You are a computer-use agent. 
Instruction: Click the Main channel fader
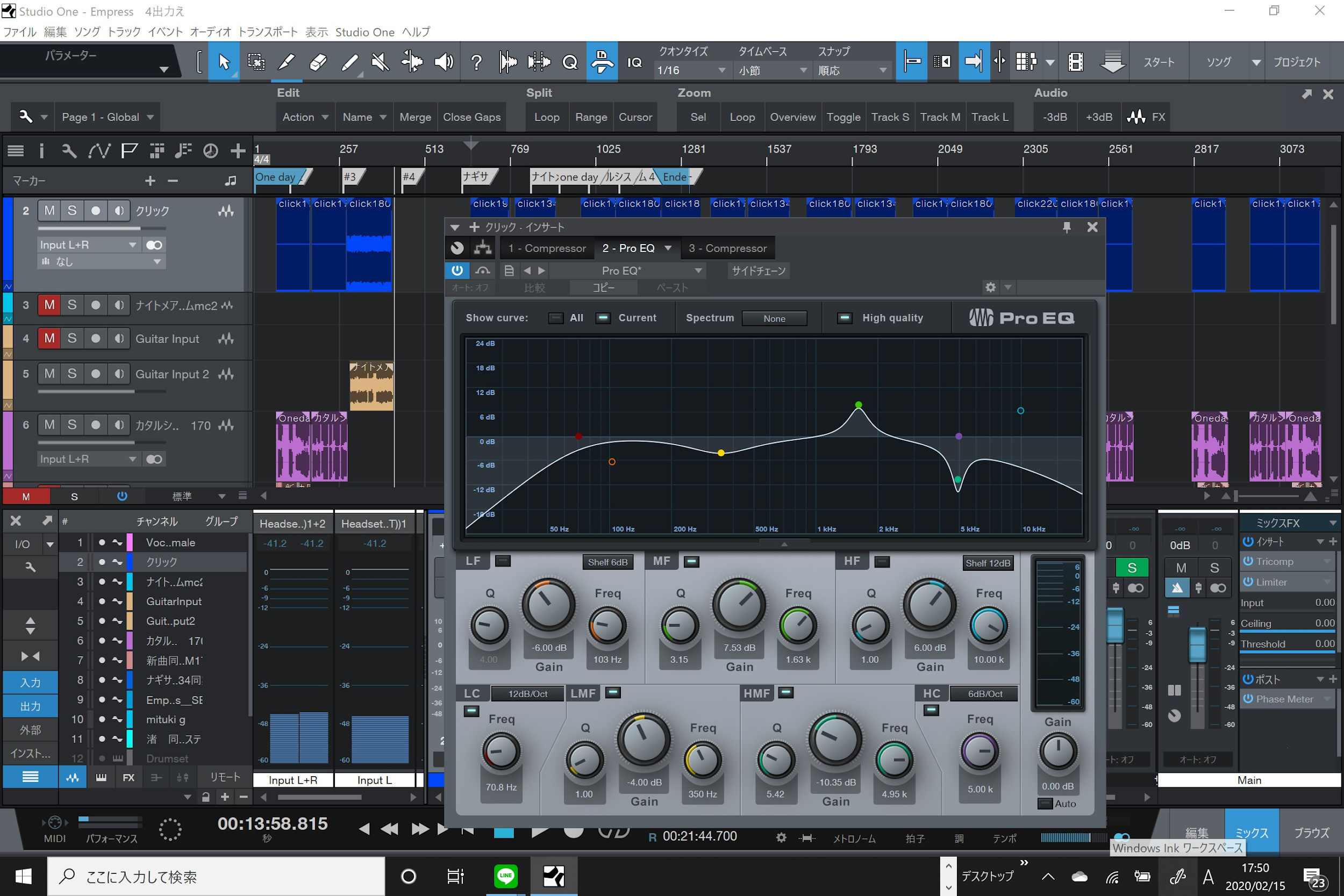[x=1197, y=644]
